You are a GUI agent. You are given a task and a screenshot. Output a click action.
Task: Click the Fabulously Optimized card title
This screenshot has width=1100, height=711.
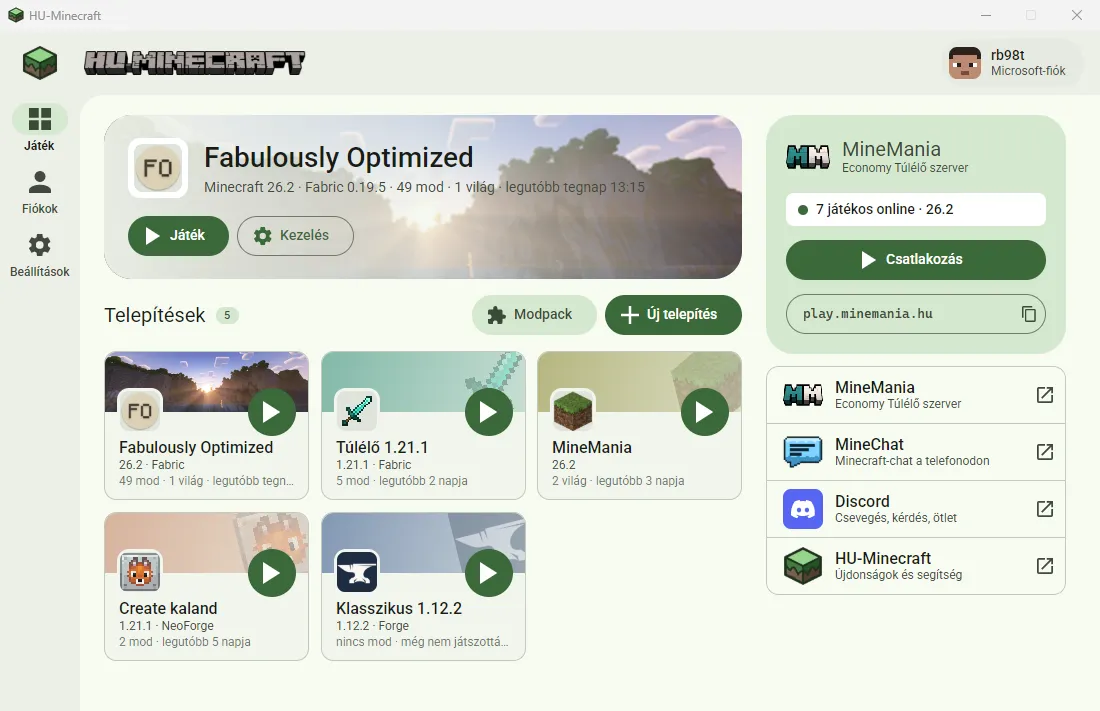pos(196,447)
